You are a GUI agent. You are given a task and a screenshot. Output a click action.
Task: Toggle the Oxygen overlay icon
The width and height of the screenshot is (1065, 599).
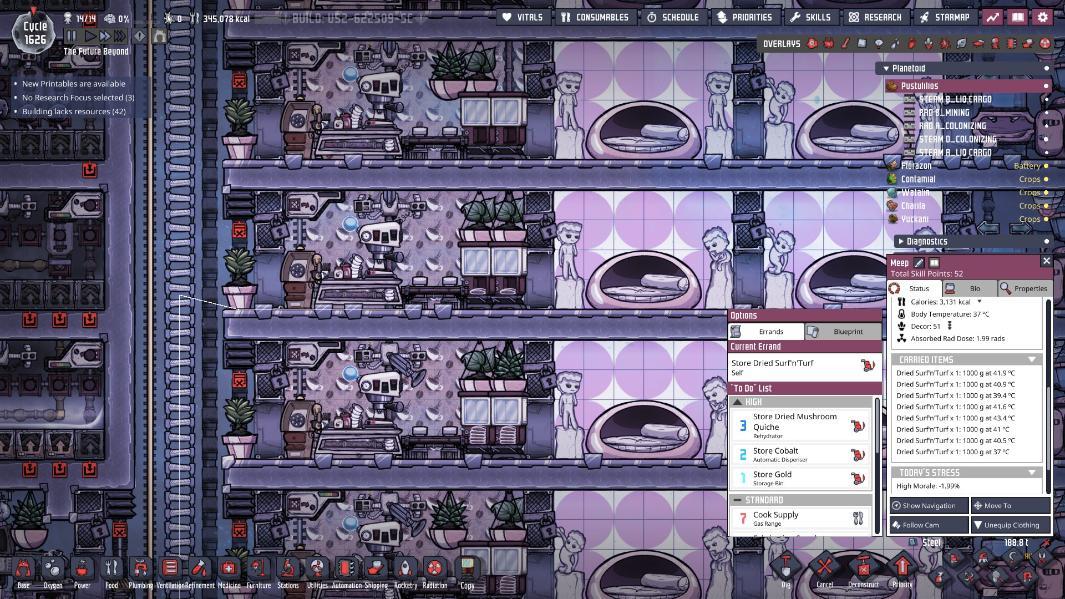(x=812, y=43)
